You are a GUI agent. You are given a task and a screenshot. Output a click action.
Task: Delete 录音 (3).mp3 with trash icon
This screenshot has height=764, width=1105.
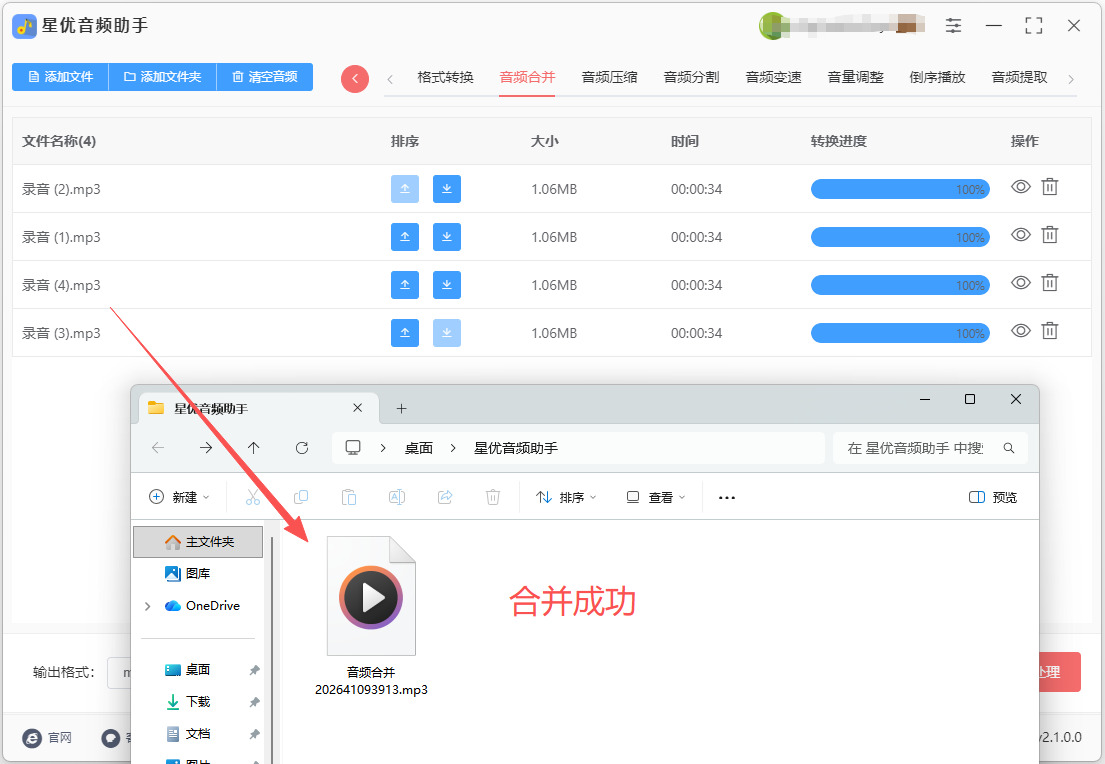tap(1050, 331)
